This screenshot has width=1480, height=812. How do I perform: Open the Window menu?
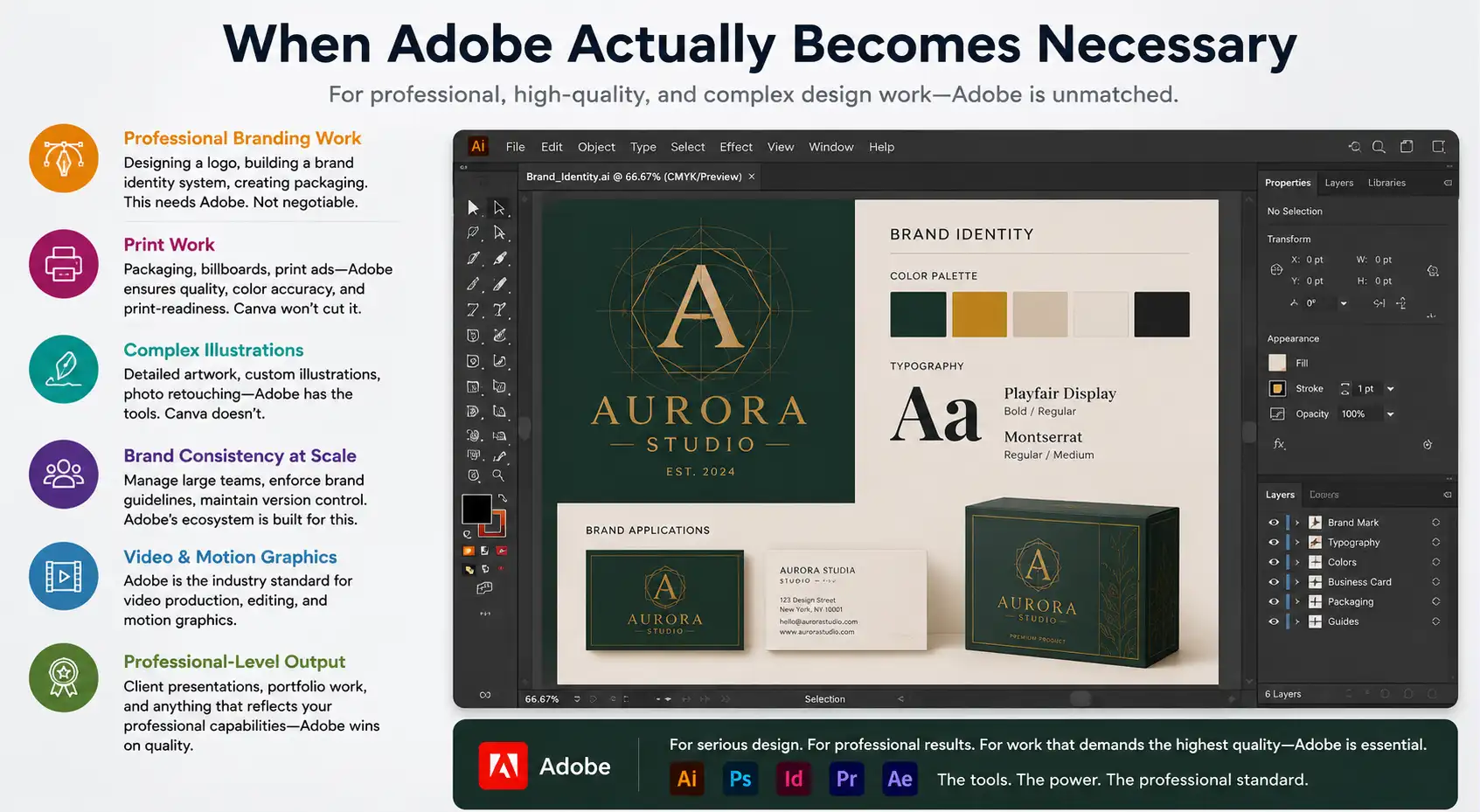coord(831,147)
